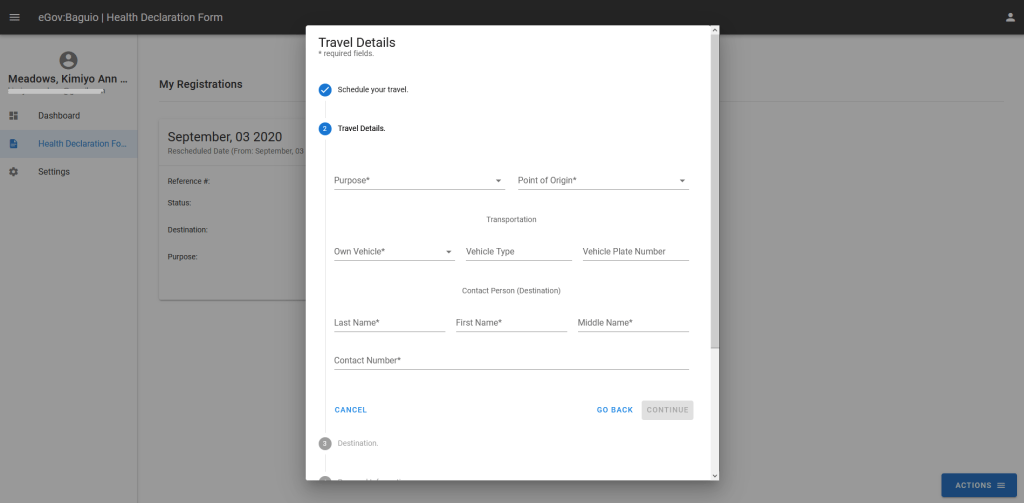Click the completed checkmark step icon

(325, 90)
